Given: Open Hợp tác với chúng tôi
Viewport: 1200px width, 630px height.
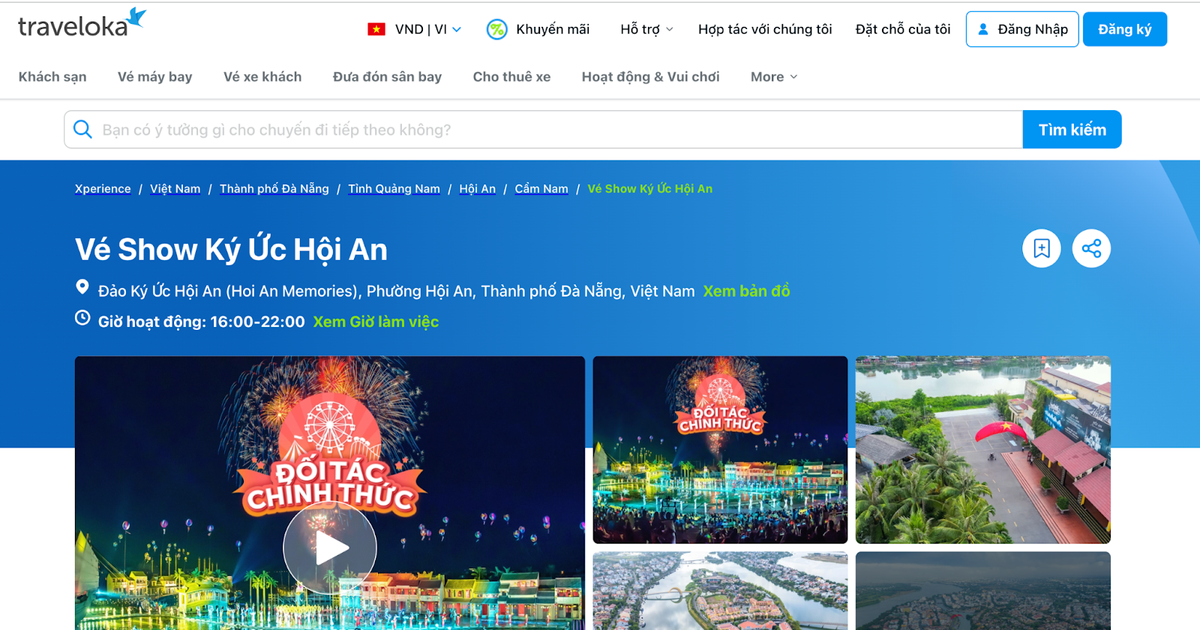Looking at the screenshot, I should pos(765,29).
